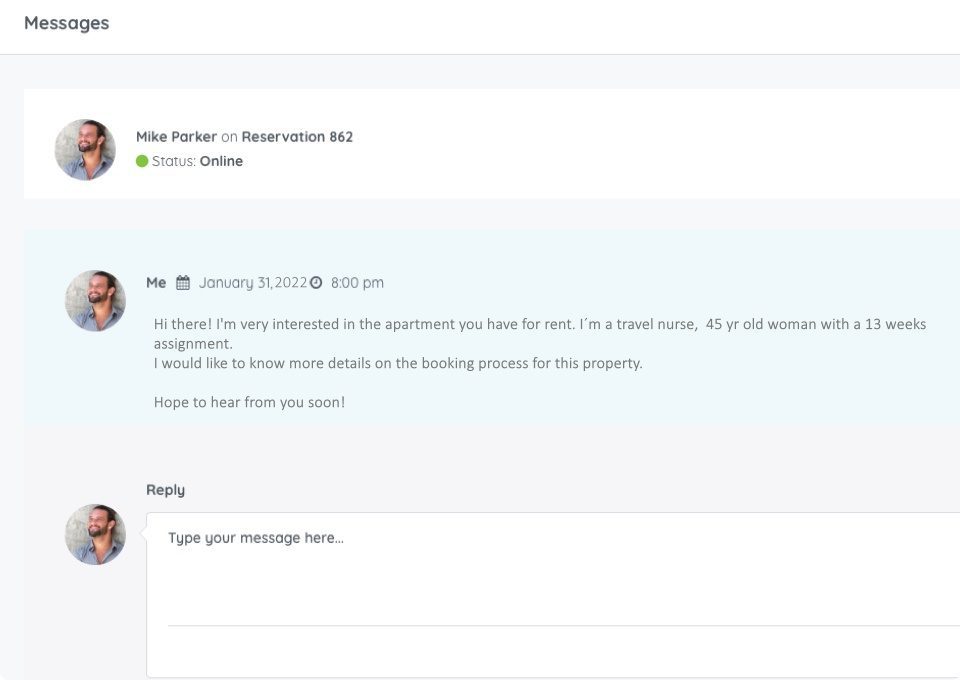Open the Reservation 862 link
The height and width of the screenshot is (680, 960).
click(297, 136)
